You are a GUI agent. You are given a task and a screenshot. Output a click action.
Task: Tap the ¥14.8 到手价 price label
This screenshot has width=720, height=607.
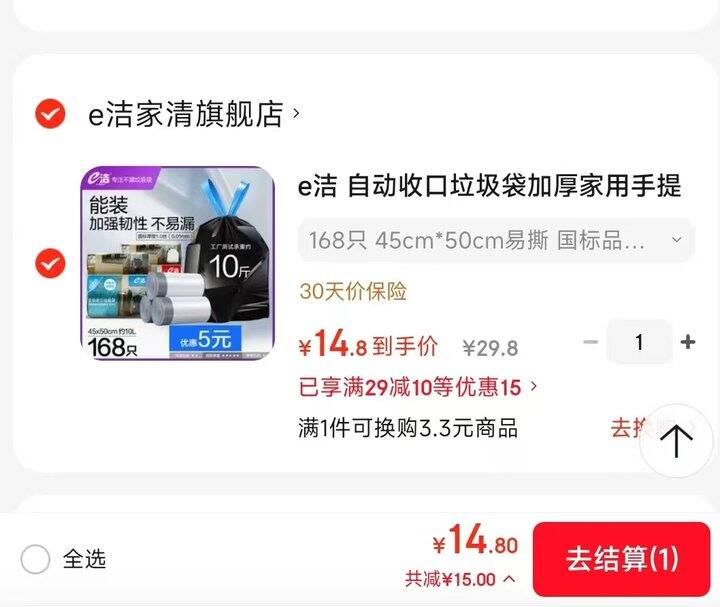click(368, 344)
